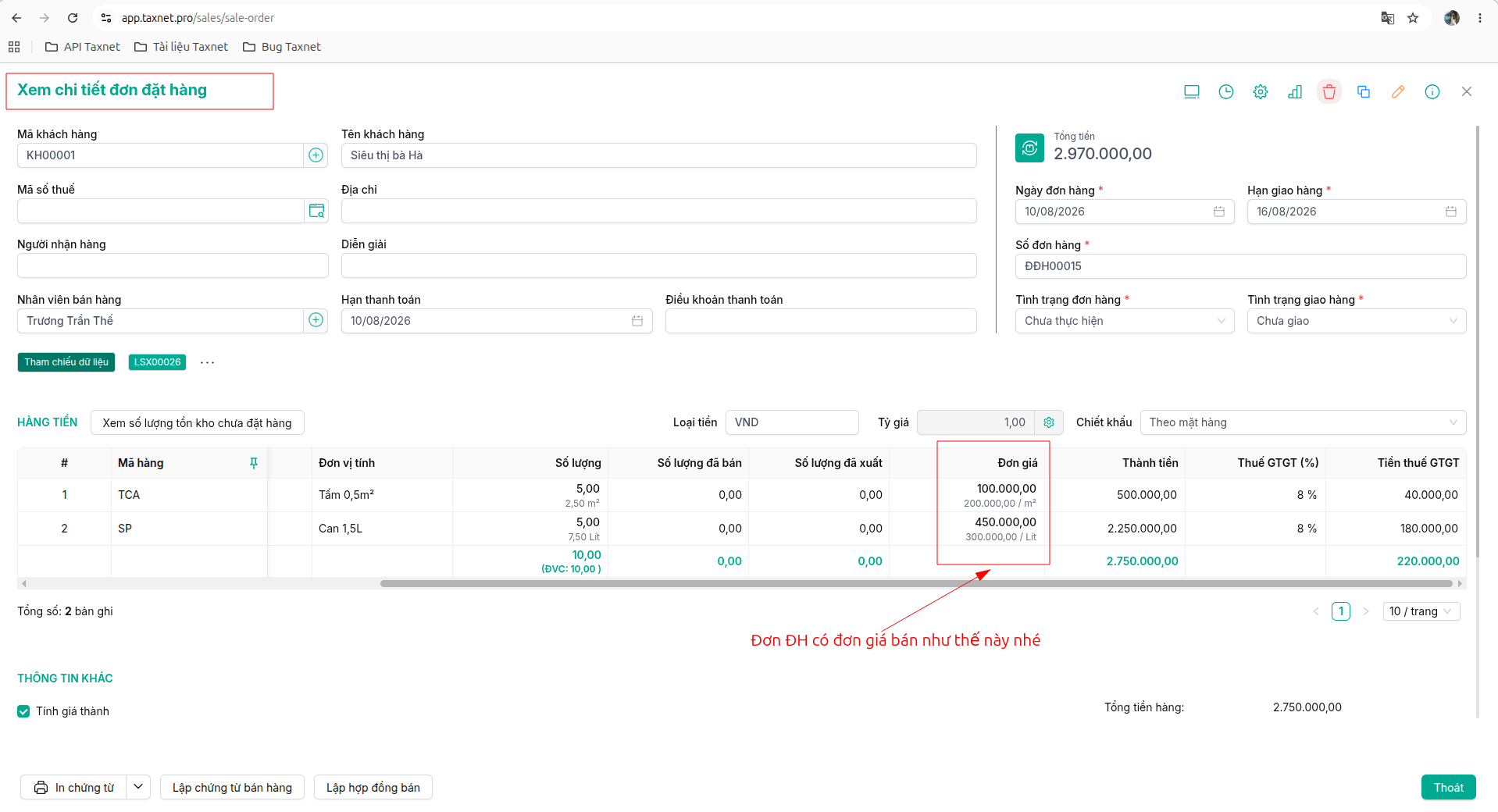Pin the Mã hàng column
Screen dimensions: 1498x812
(x=253, y=463)
